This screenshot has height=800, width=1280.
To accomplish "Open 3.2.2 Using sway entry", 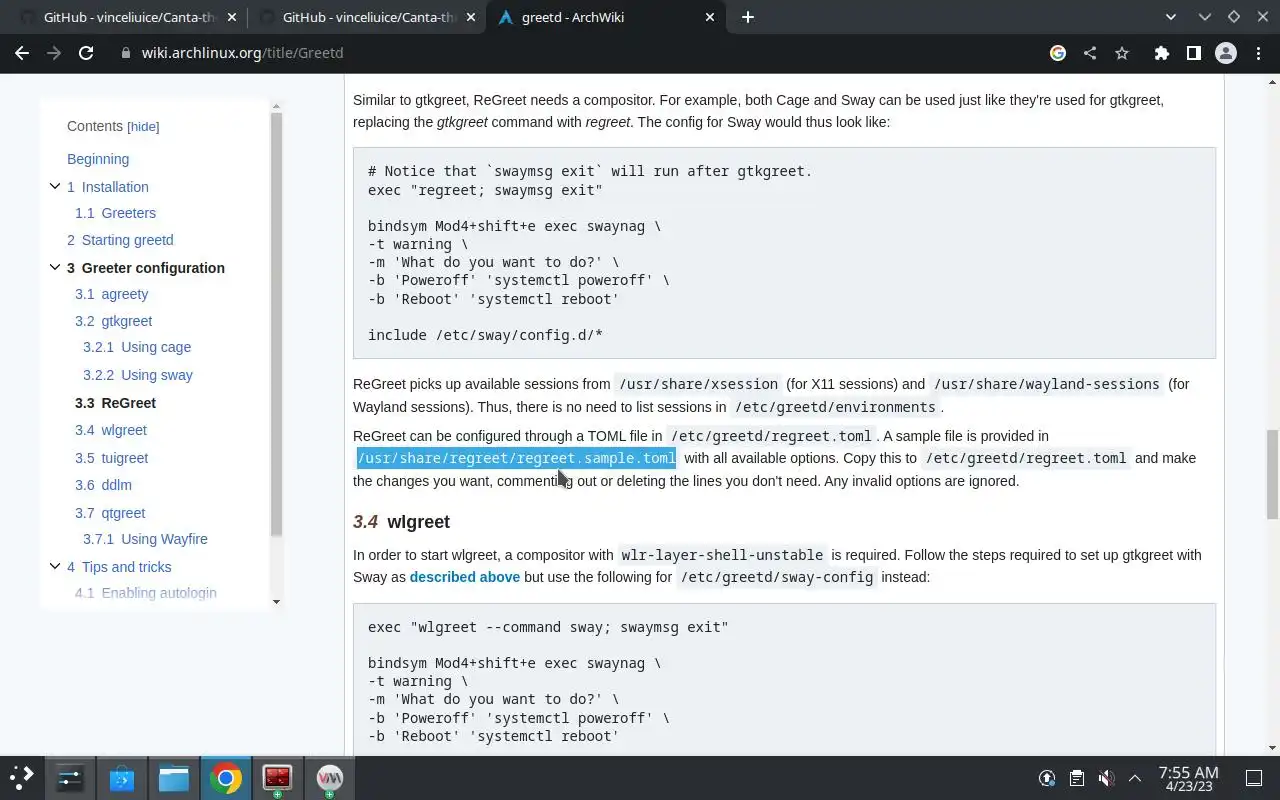I will [138, 375].
